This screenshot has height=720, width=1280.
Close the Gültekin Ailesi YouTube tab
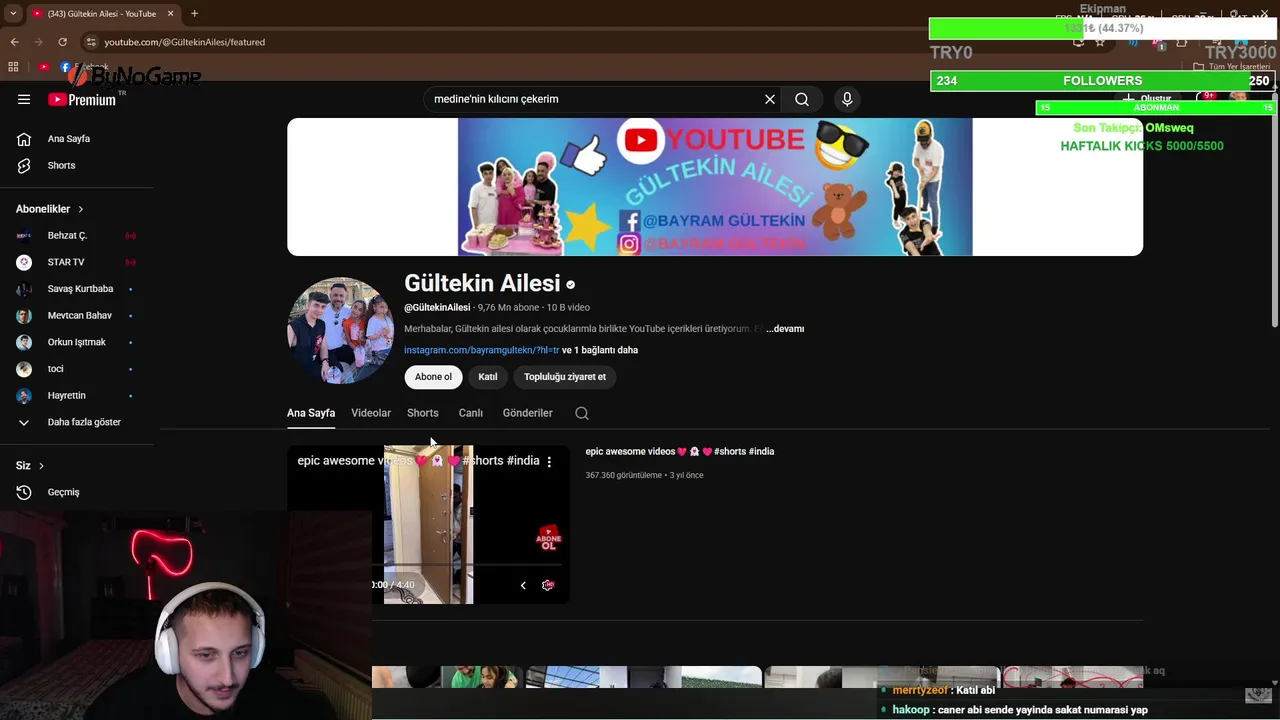[x=170, y=14]
